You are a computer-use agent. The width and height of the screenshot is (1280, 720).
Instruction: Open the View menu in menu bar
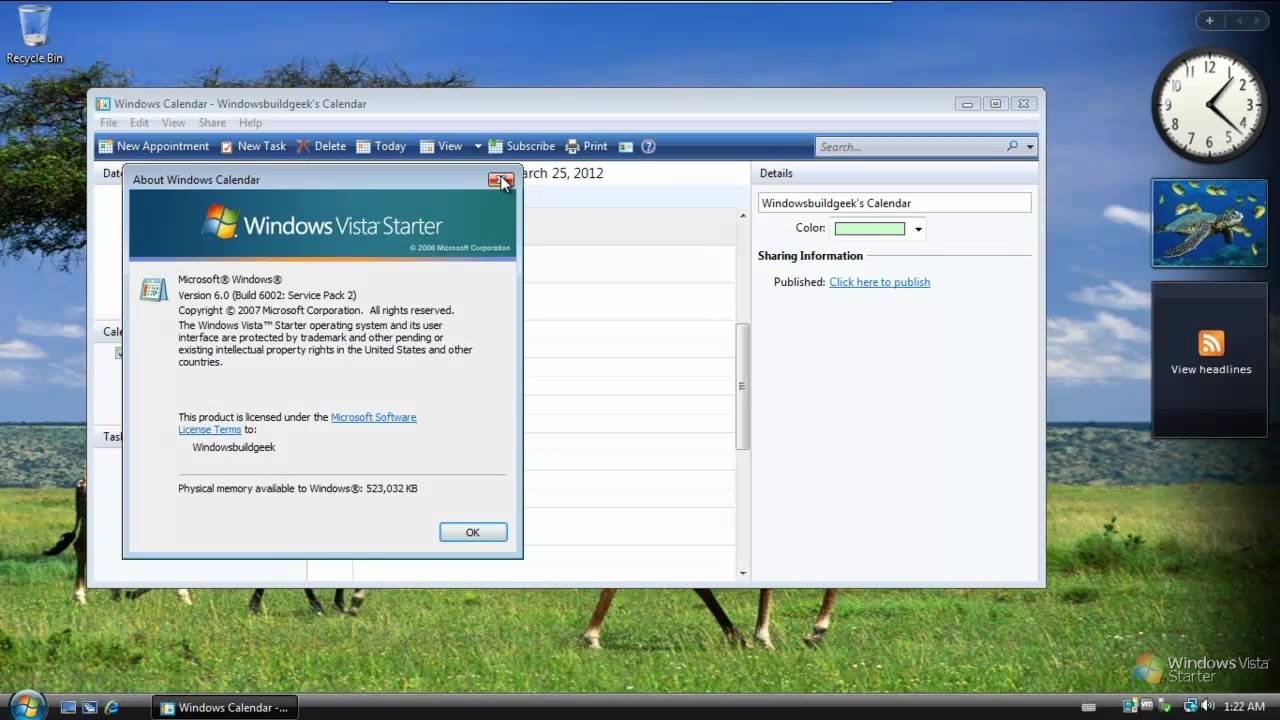tap(174, 123)
